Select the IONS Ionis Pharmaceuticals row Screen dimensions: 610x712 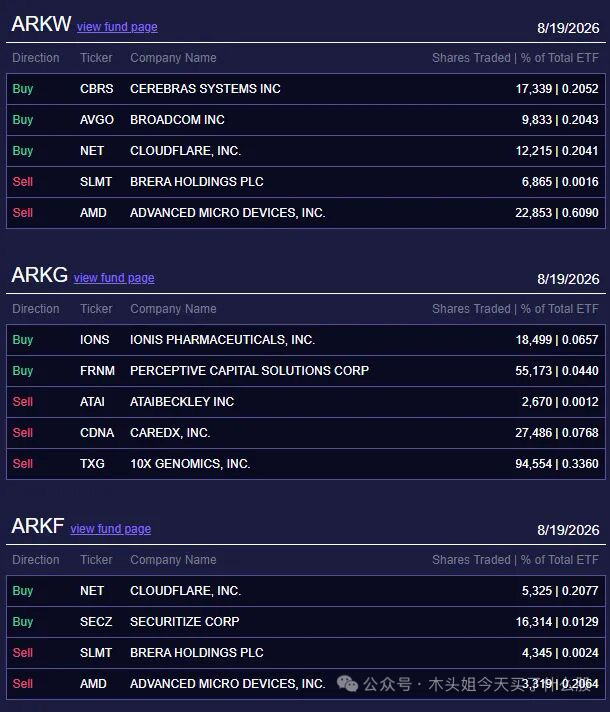(306, 340)
